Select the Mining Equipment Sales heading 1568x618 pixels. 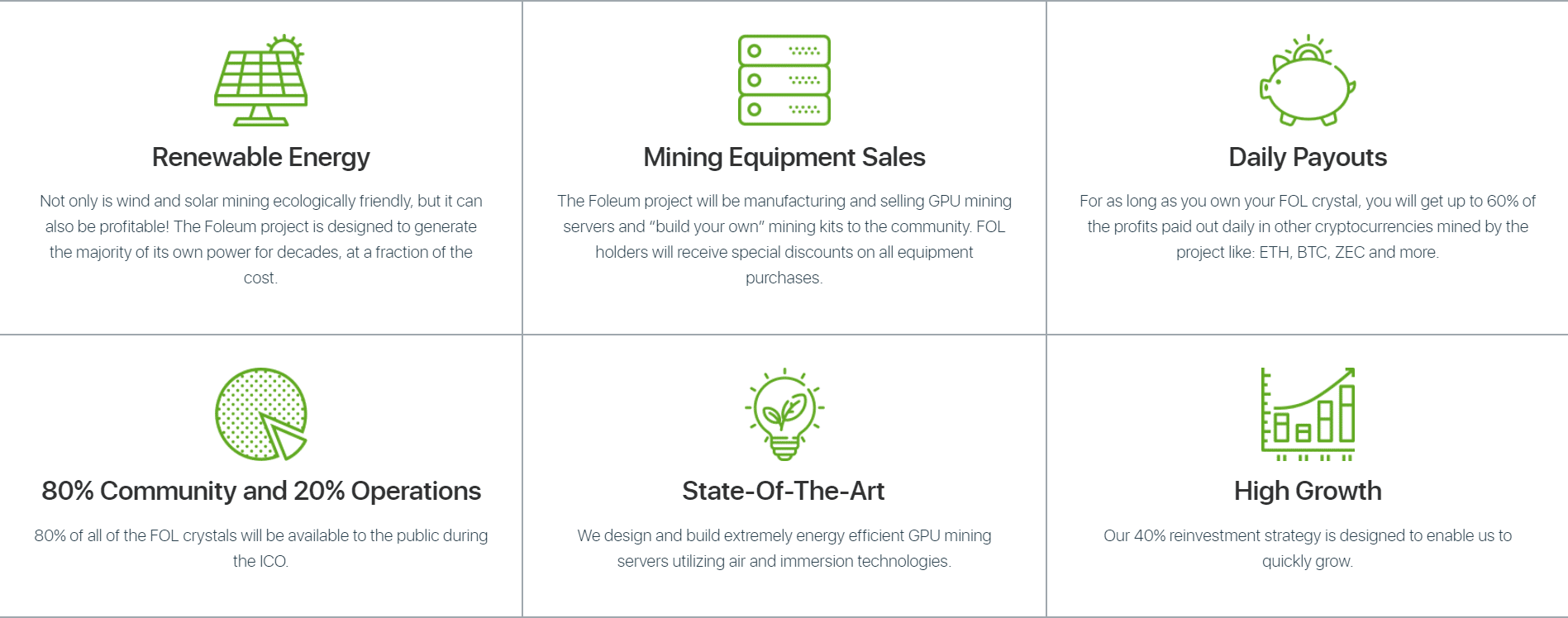(x=784, y=157)
